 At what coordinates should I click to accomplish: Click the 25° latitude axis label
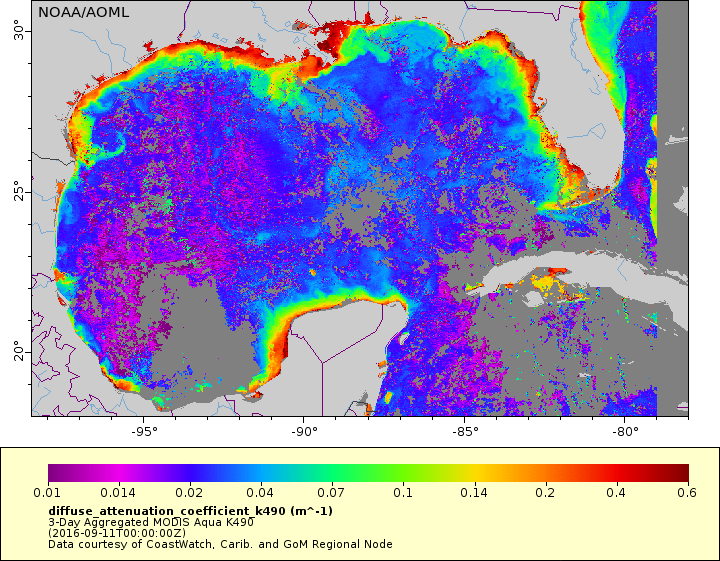click(x=19, y=191)
